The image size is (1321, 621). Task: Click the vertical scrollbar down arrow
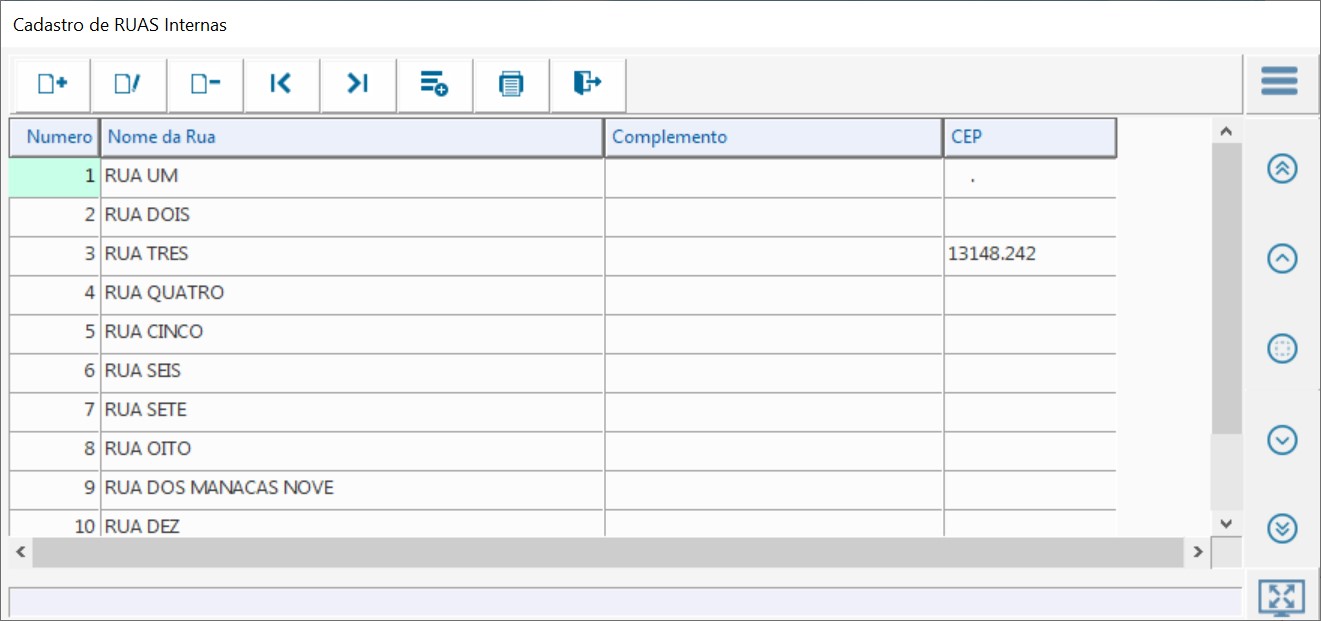coord(1226,523)
